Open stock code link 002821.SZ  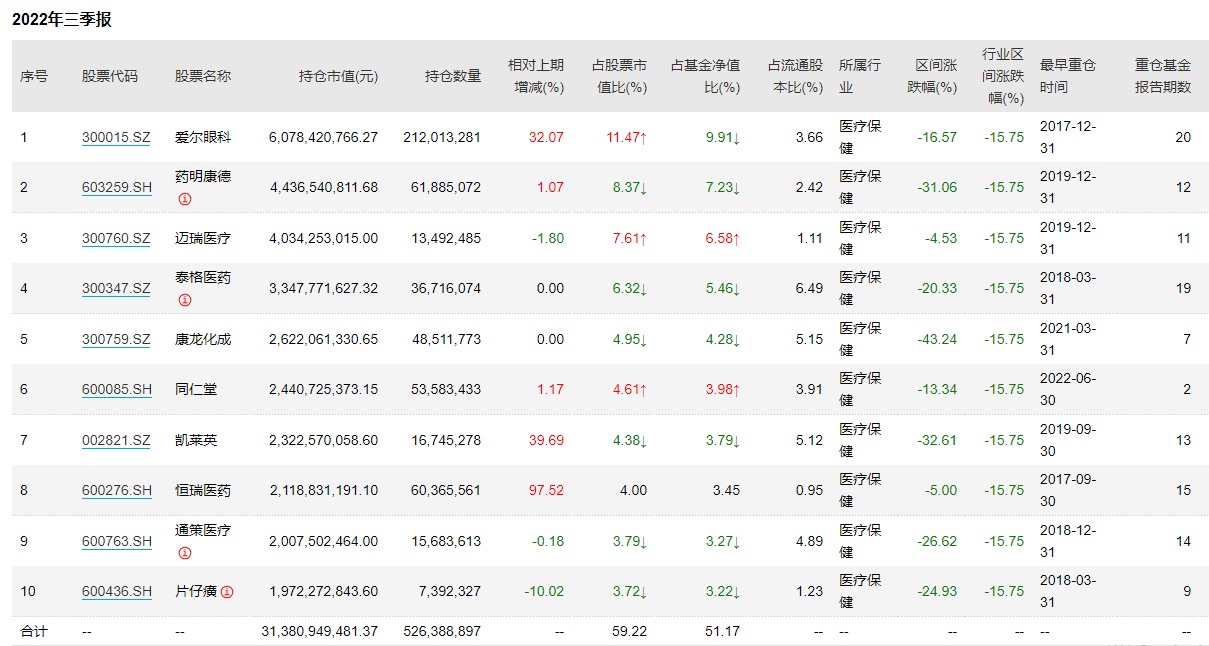[x=116, y=440]
